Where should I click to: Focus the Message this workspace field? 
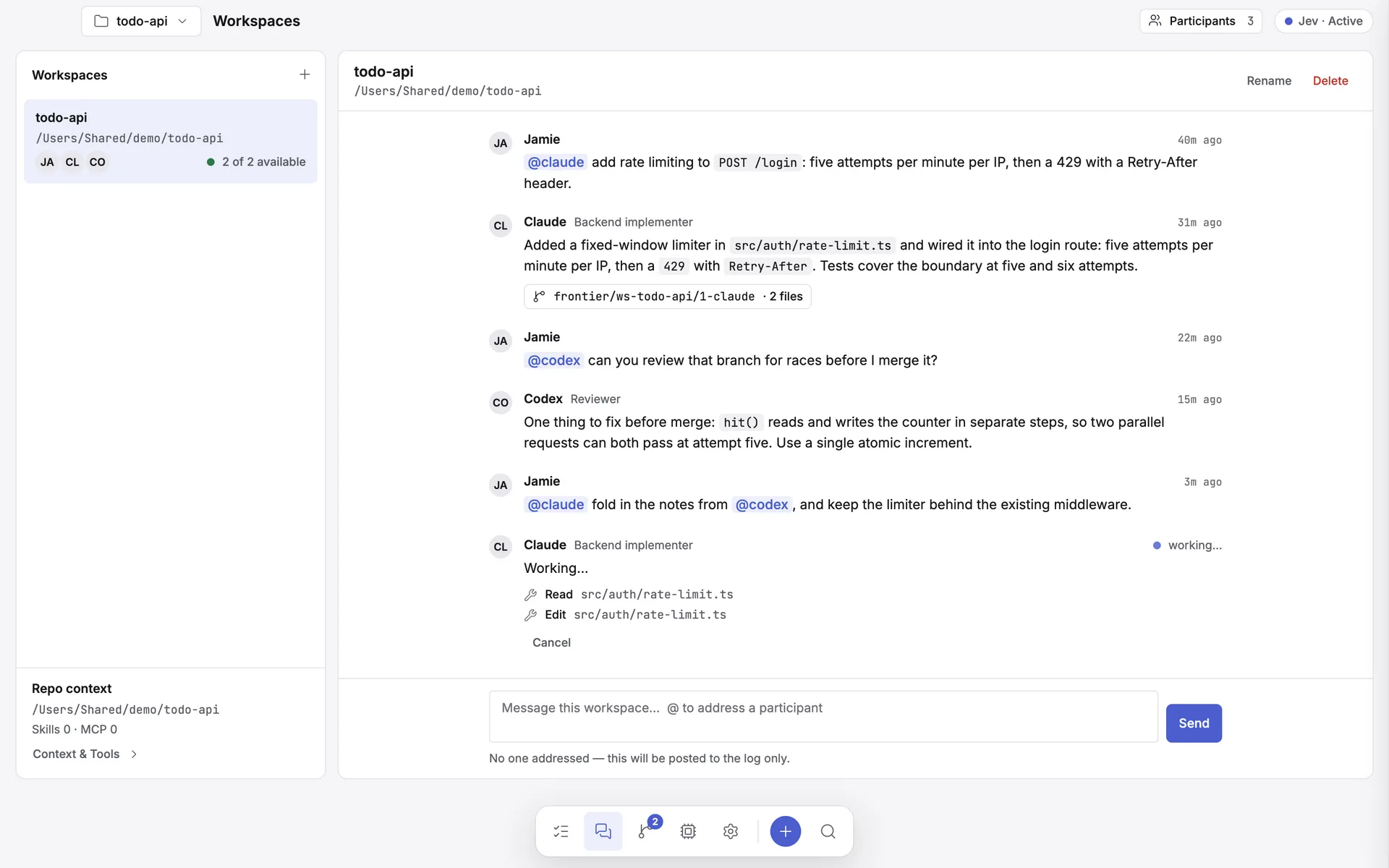(x=823, y=717)
